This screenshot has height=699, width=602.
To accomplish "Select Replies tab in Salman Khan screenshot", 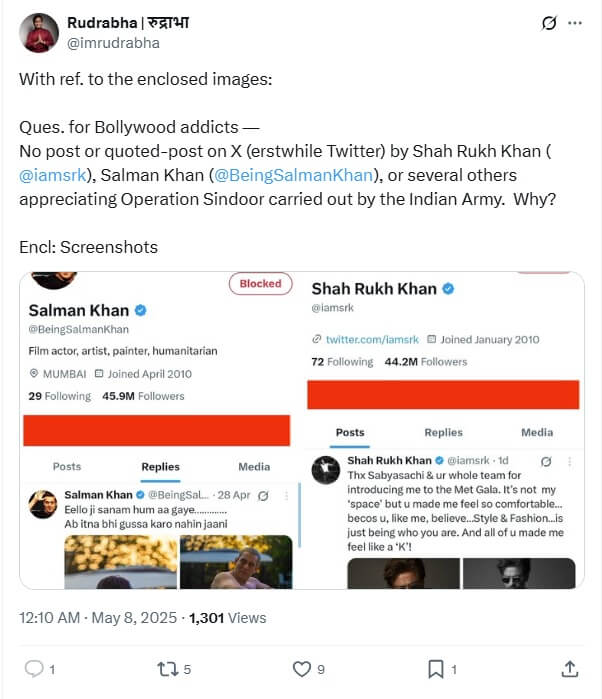I will point(160,466).
